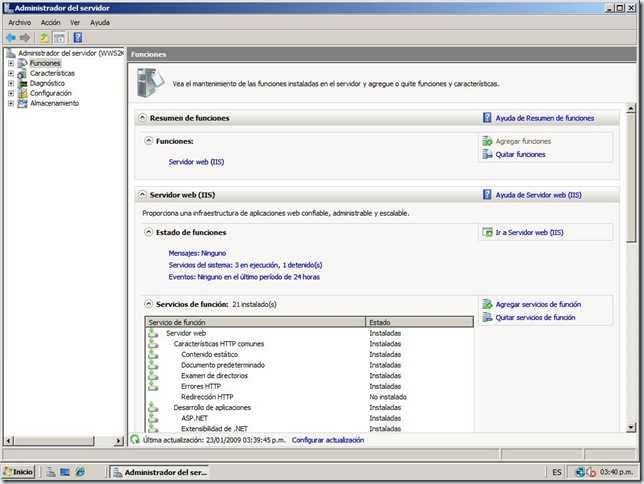Select the ASP.NET row
Viewport: 644px width, 484px height.
[309, 418]
